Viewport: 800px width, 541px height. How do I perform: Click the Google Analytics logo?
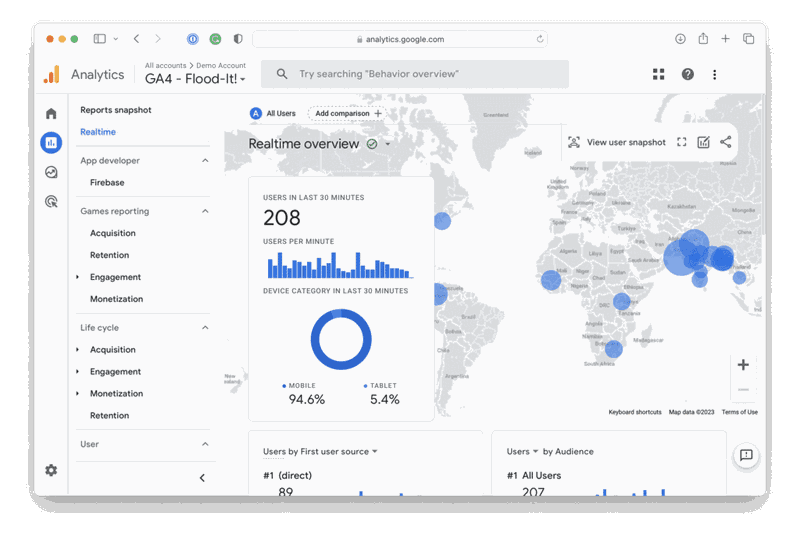52,75
